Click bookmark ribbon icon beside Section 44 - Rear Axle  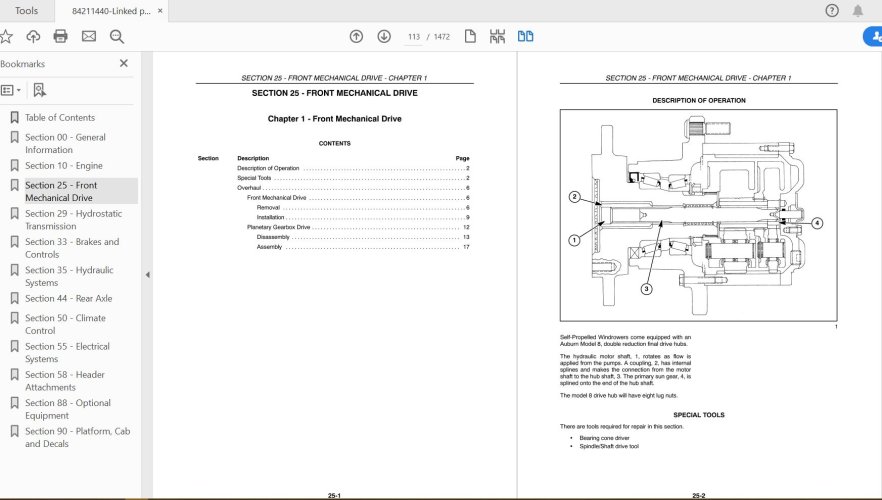[x=15, y=299]
